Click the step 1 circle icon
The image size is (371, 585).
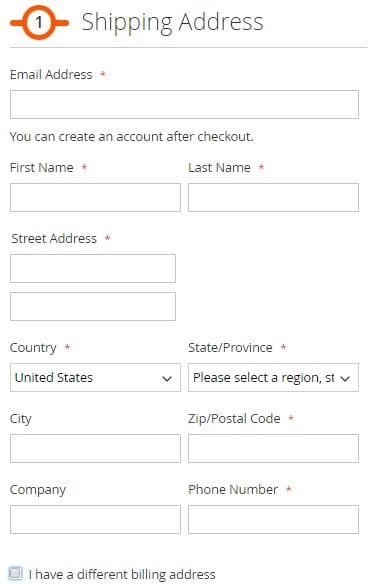tap(39, 23)
